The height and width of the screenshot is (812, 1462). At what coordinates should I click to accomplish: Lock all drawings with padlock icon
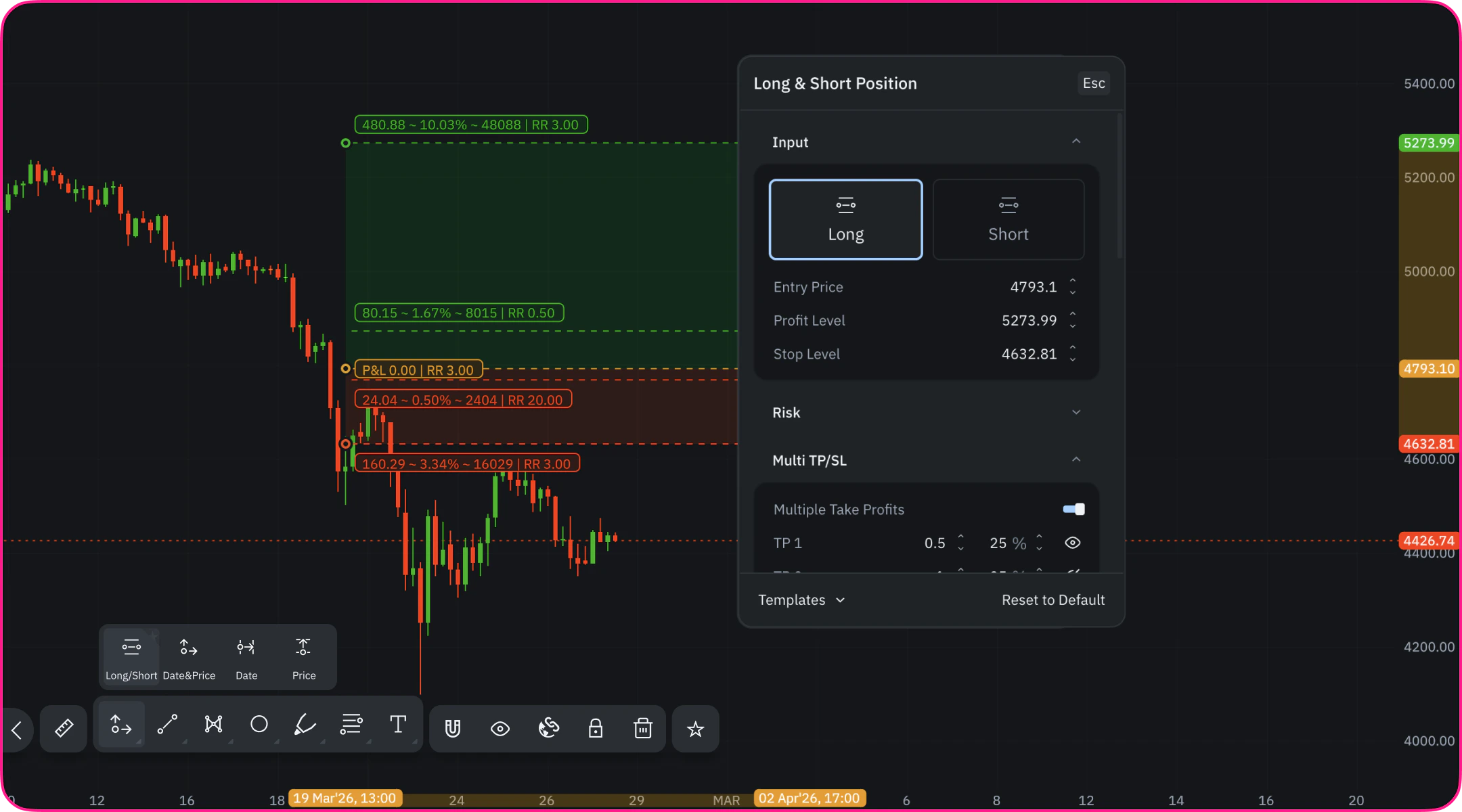595,729
